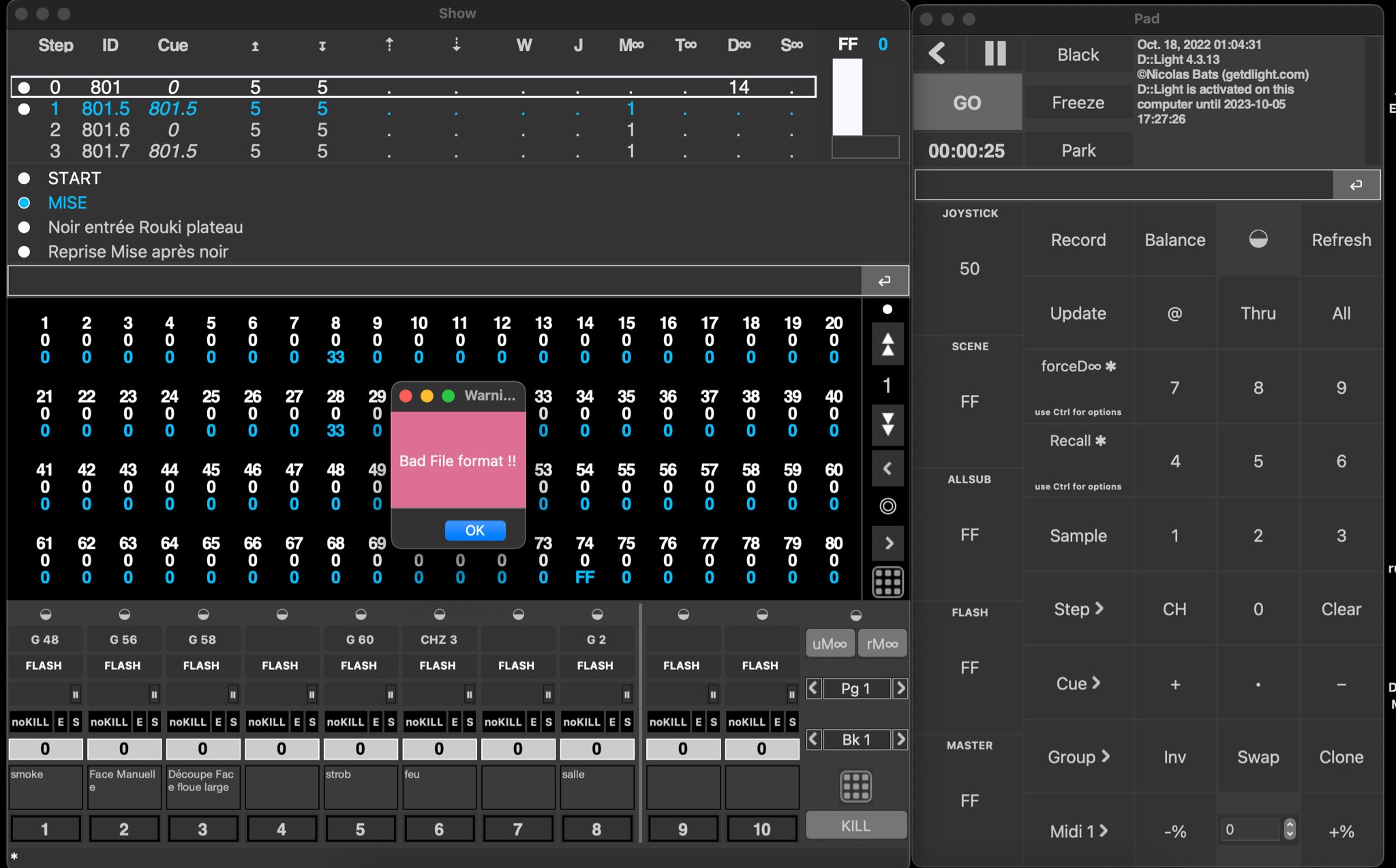Click the grid icon below channel navigation arrows
The width and height of the screenshot is (1396, 868).
tap(887, 582)
